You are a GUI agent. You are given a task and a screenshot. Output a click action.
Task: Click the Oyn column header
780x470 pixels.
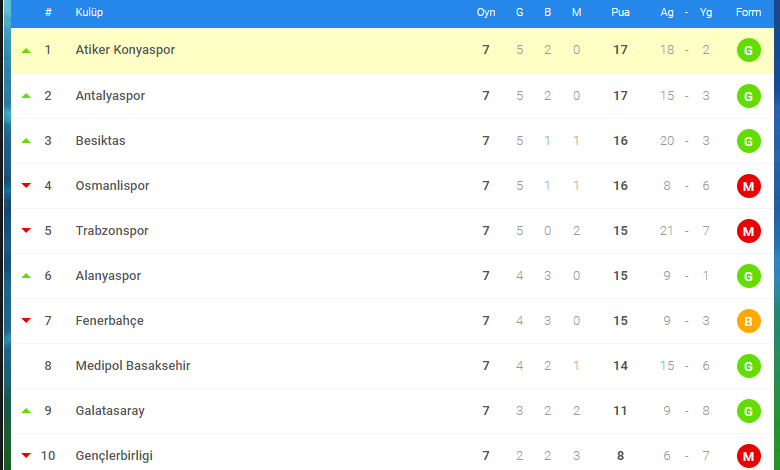point(486,12)
